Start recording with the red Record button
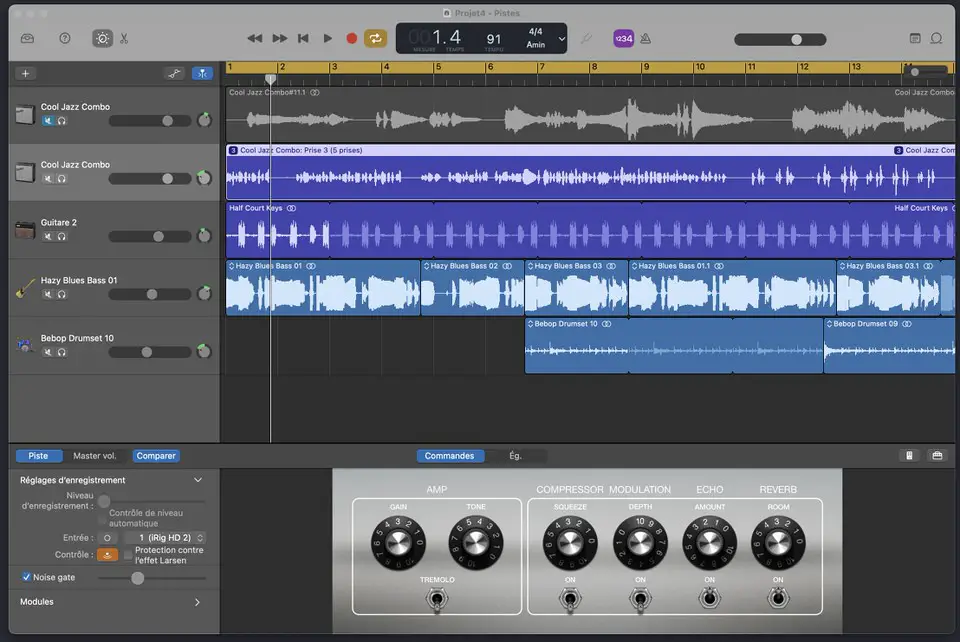Image resolution: width=960 pixels, height=642 pixels. point(351,39)
